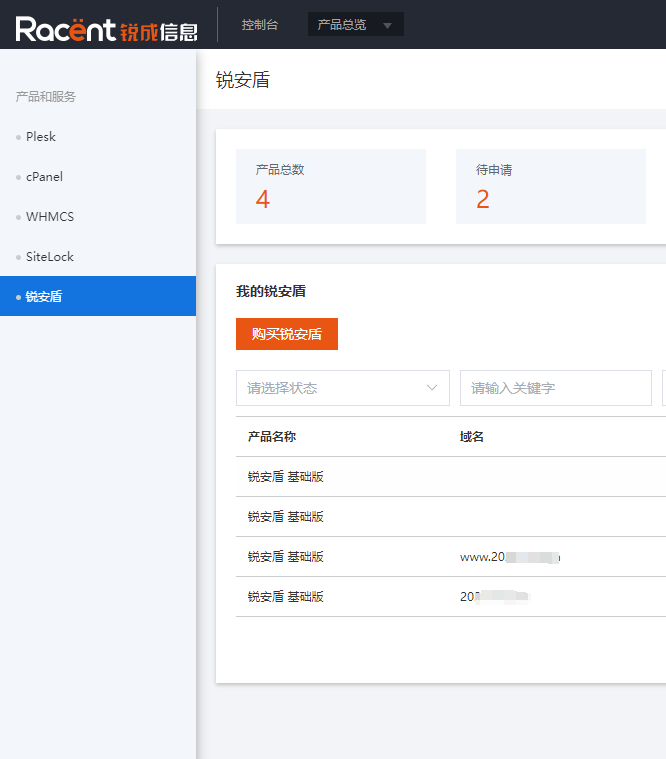Focus the 请输入关键字 keyword search field
This screenshot has height=759, width=666.
click(556, 388)
